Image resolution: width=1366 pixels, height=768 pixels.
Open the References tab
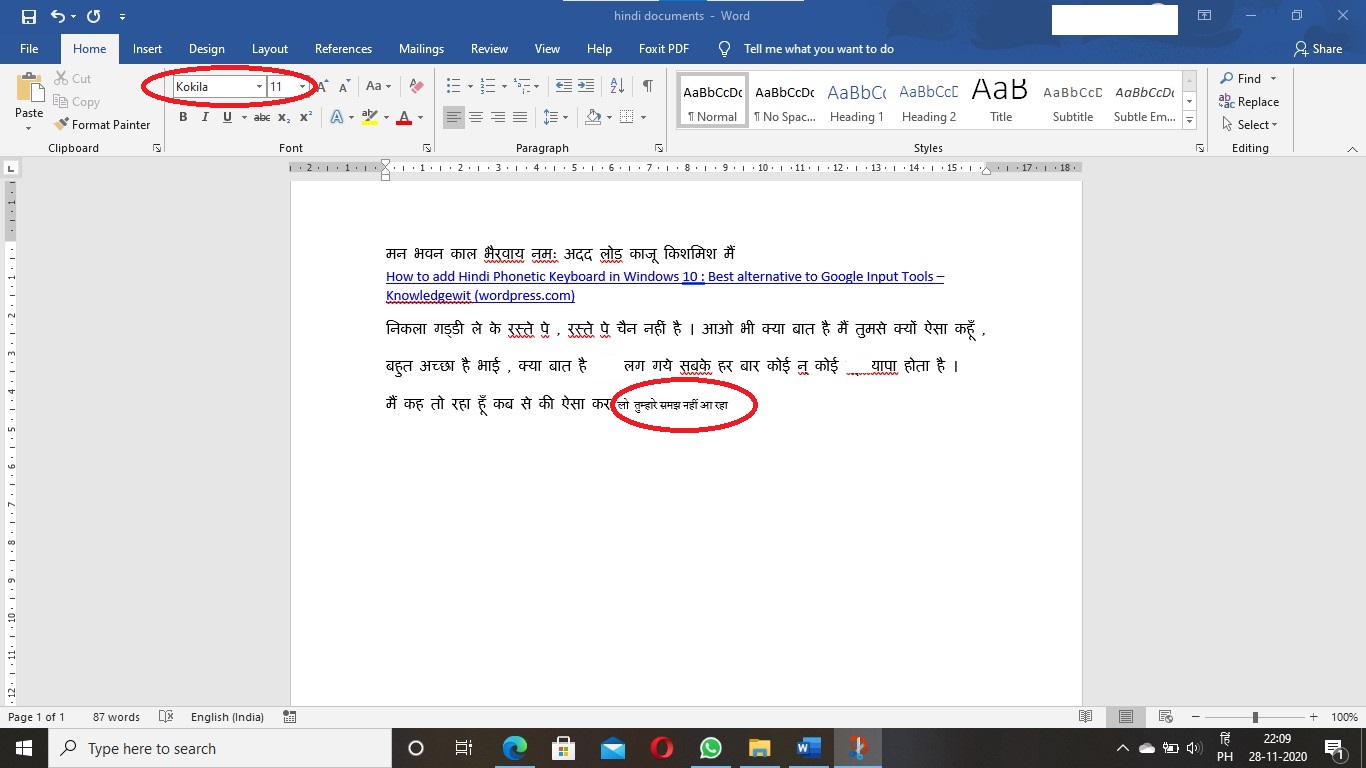[343, 49]
